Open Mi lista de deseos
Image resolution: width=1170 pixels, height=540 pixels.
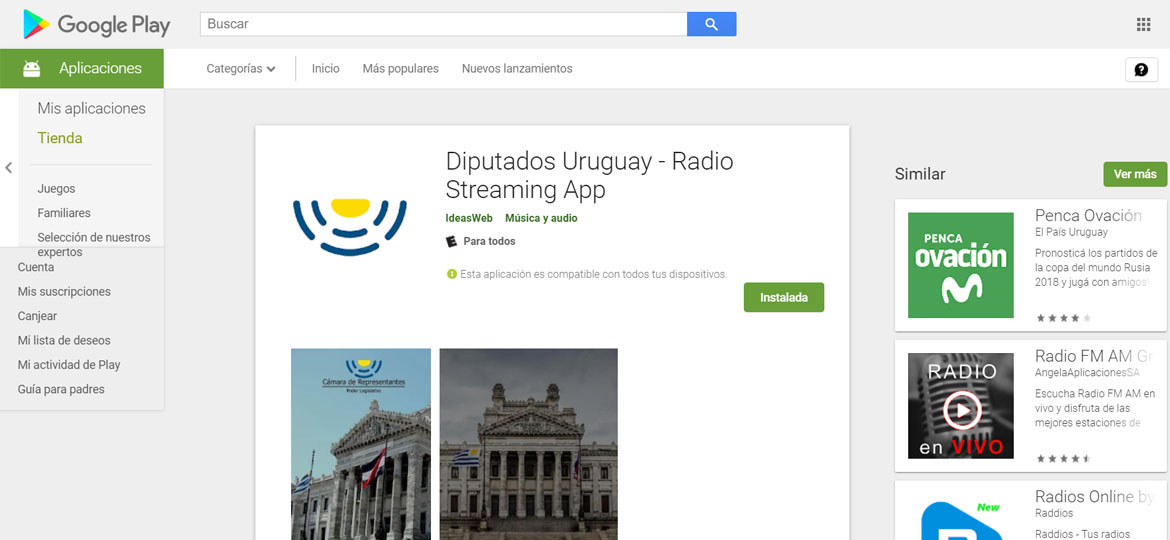pyautogui.click(x=64, y=341)
